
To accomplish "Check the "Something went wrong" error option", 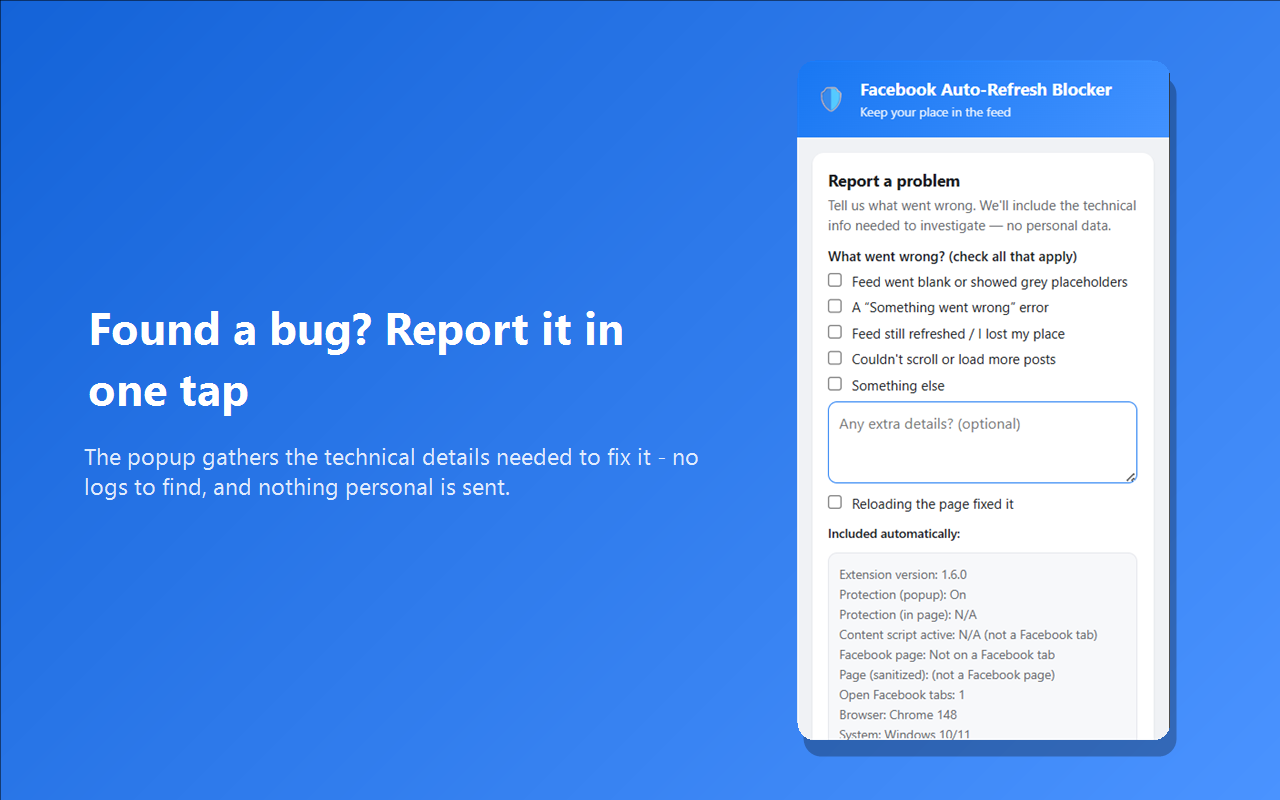I will [835, 306].
